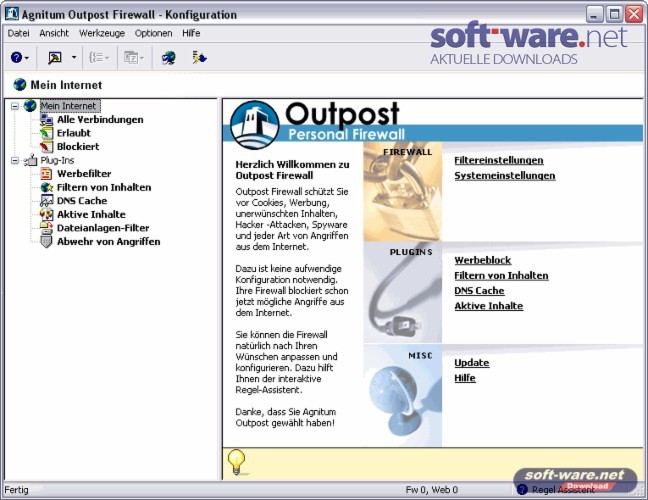This screenshot has width=648, height=500.
Task: Click the Outpost fortress logo
Action: (255, 125)
